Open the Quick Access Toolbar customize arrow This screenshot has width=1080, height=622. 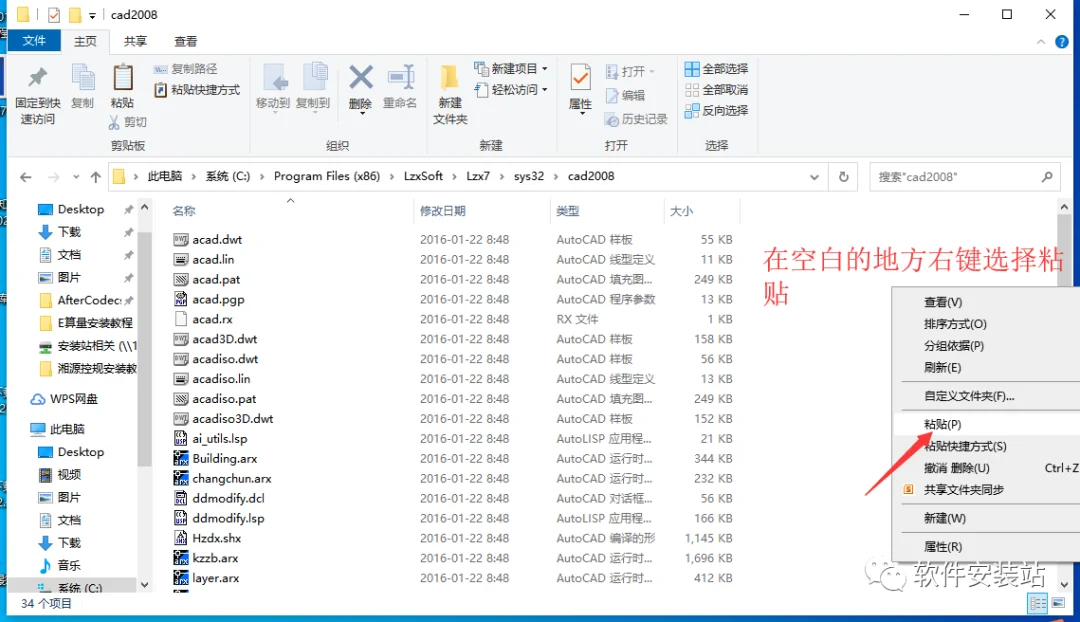pyautogui.click(x=92, y=15)
